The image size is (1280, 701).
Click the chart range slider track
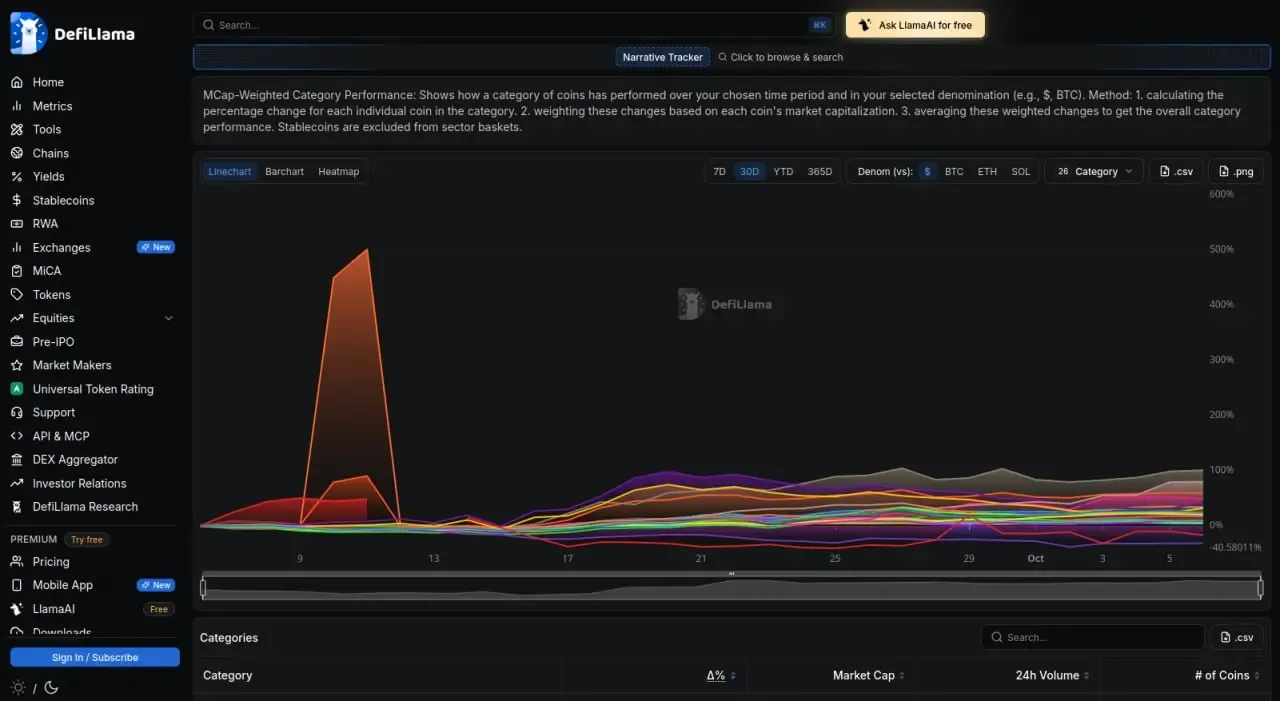coord(732,589)
